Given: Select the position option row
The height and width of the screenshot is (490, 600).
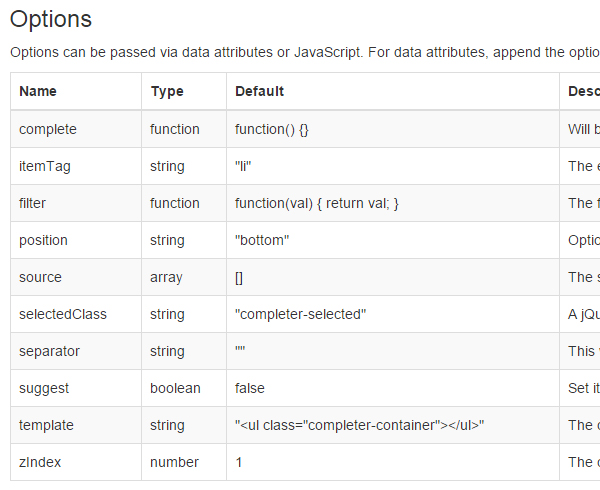Looking at the screenshot, I should 305,240.
